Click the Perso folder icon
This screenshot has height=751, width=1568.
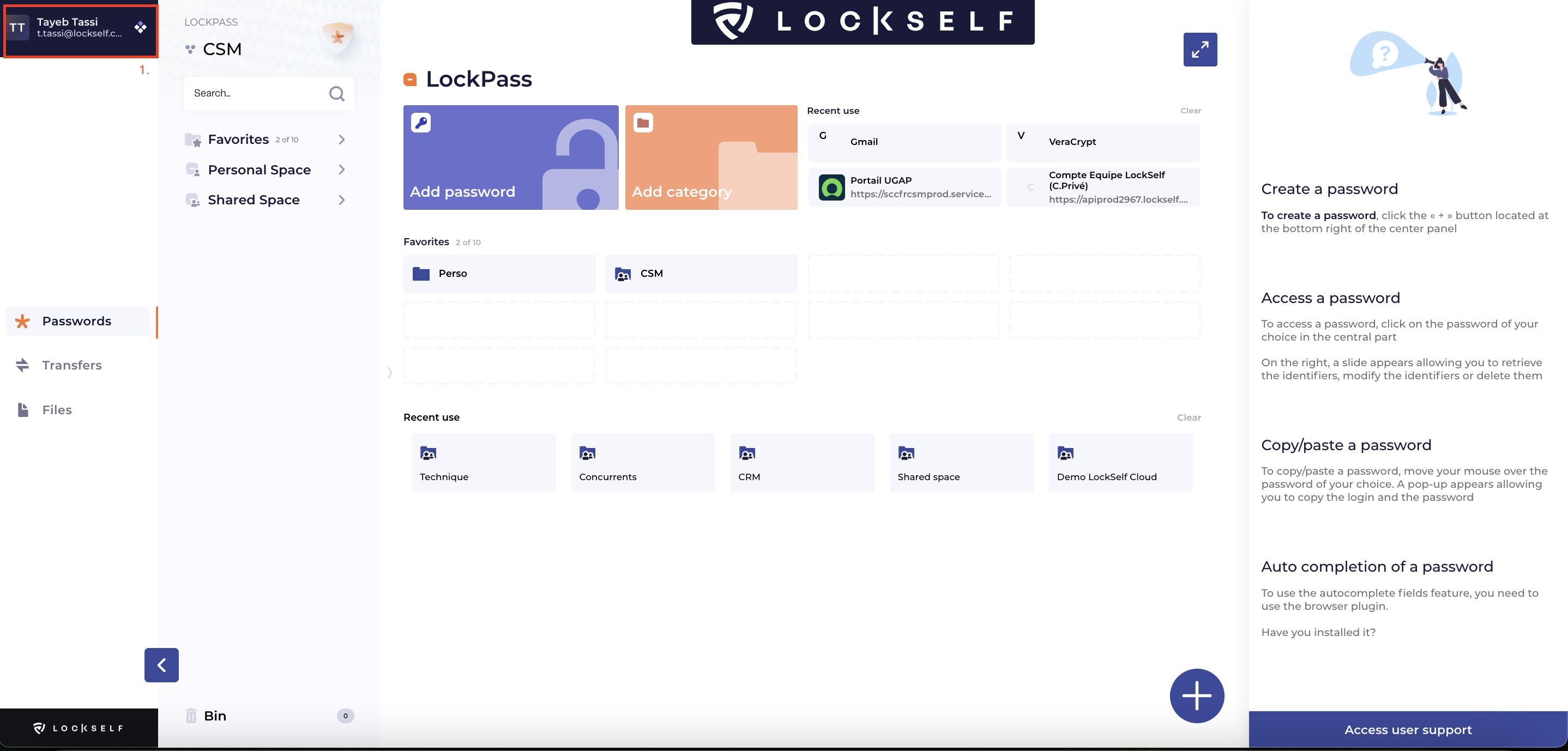tap(421, 274)
